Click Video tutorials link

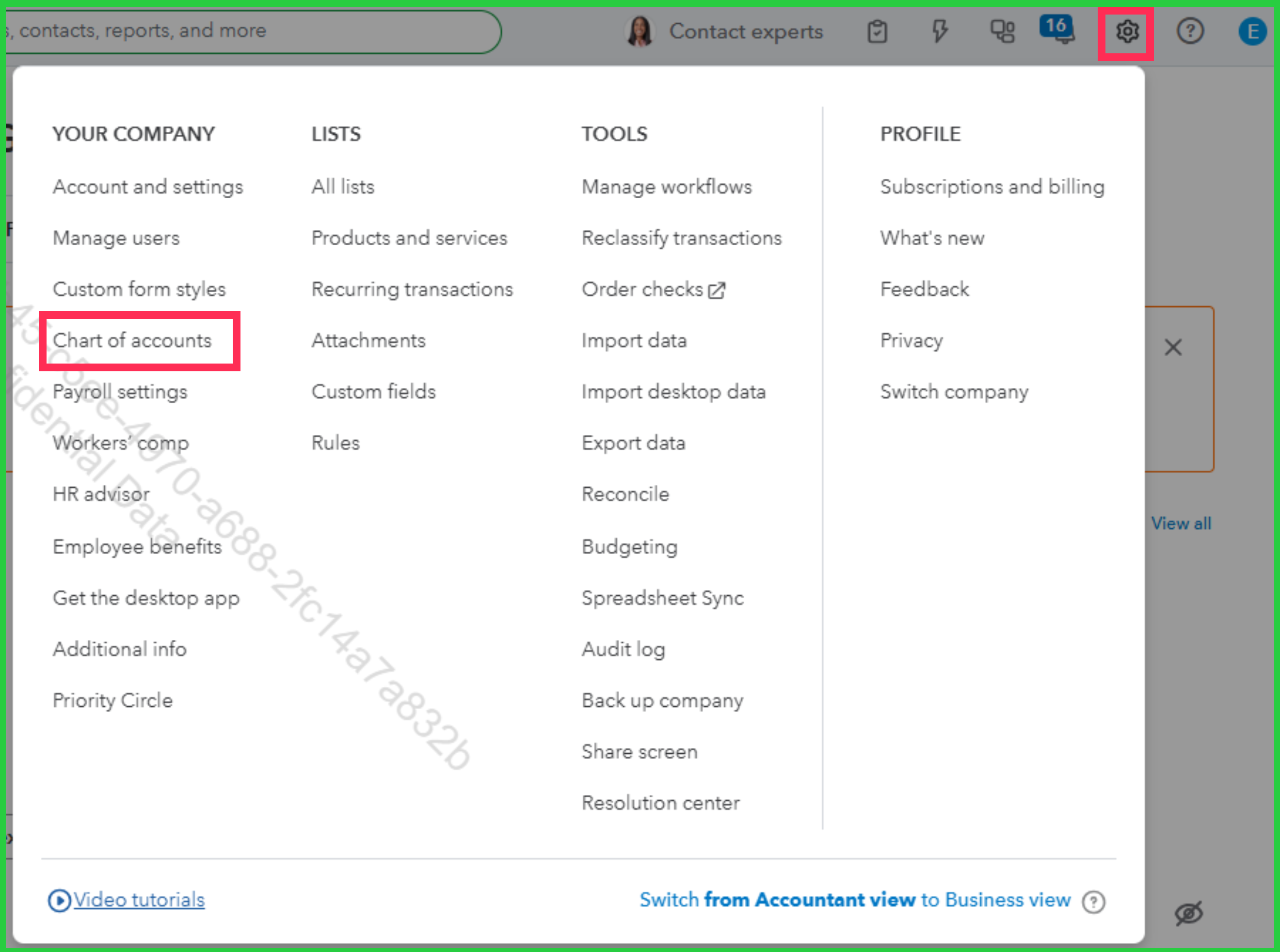[139, 900]
